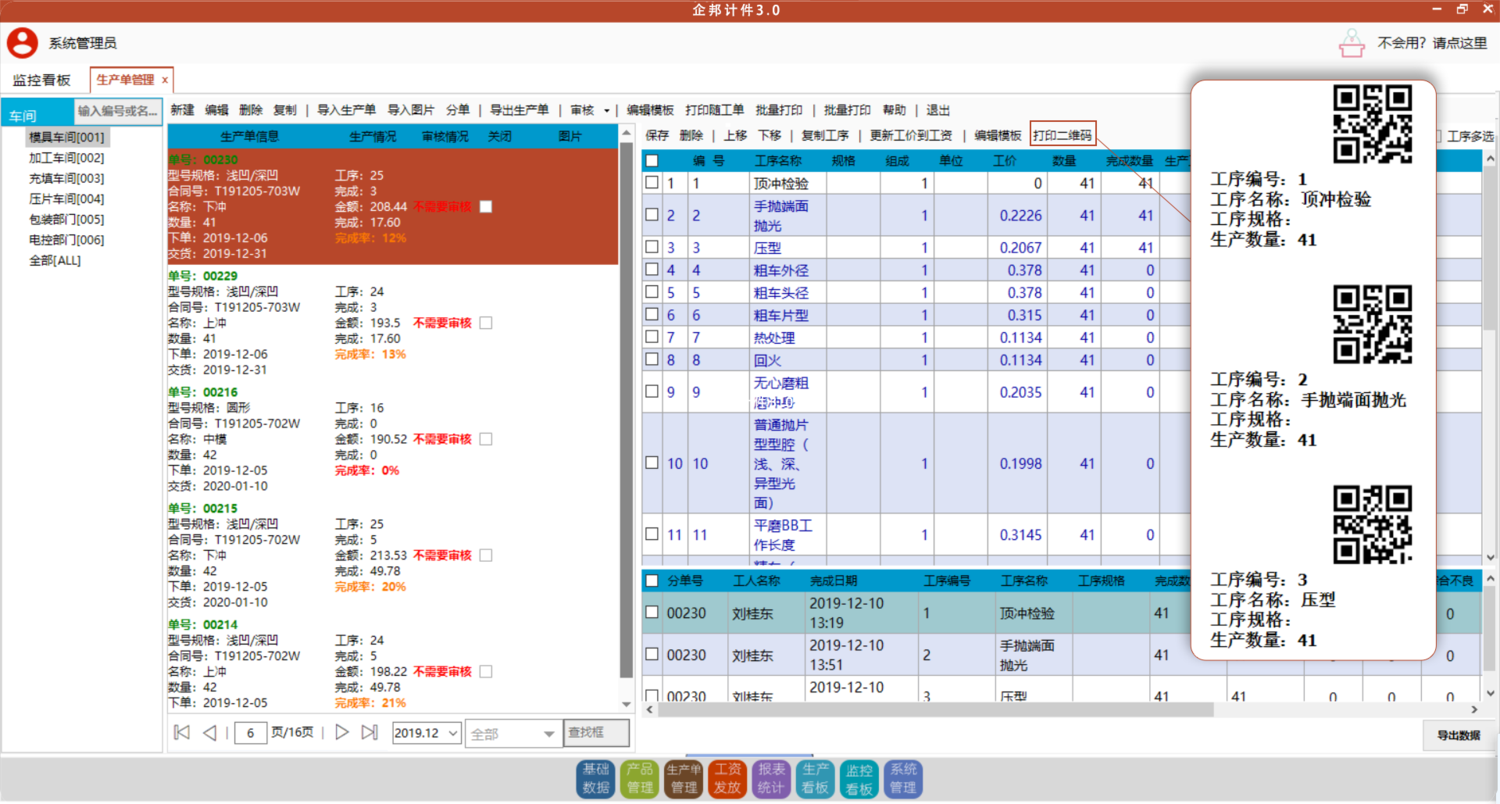1500x804 pixels.
Task: Expand the 全部 filter dropdown
Action: pyautogui.click(x=549, y=733)
